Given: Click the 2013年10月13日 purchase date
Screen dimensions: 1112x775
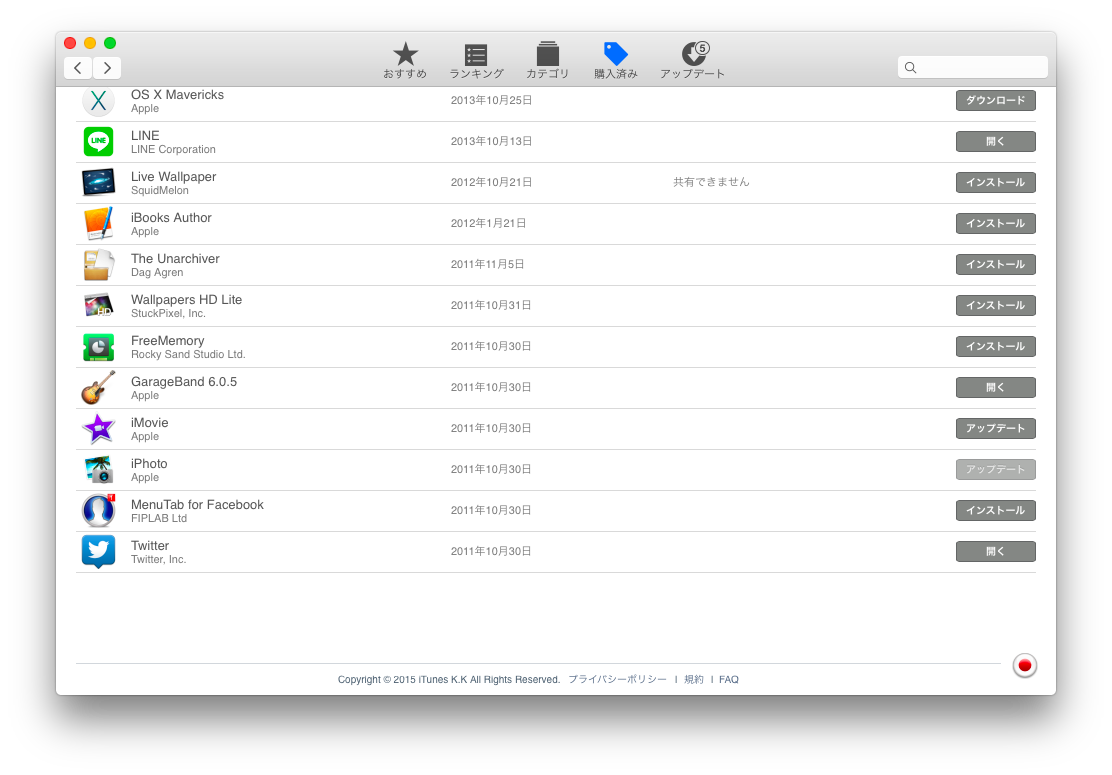Looking at the screenshot, I should point(491,141).
